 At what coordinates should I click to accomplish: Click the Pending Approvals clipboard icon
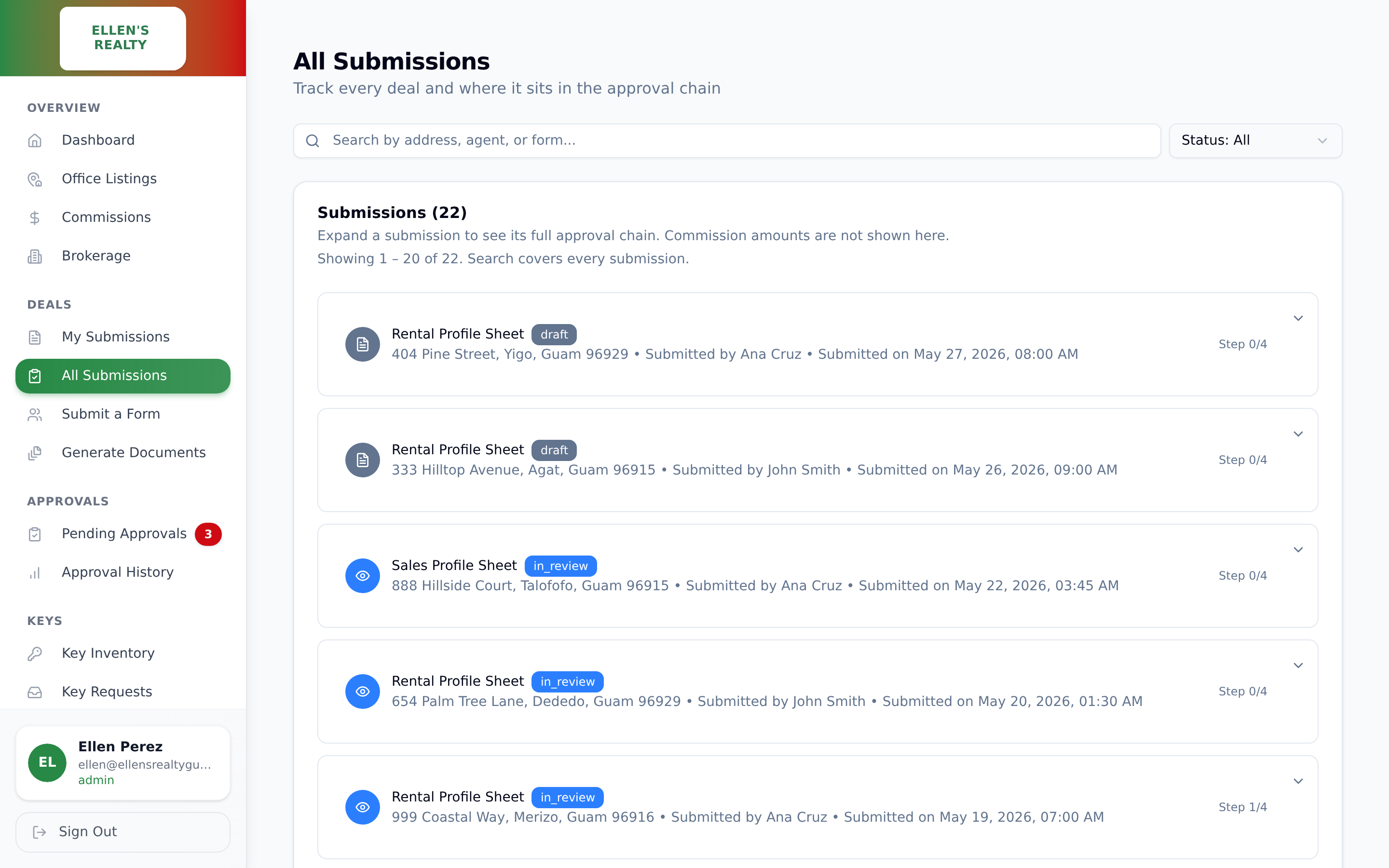click(35, 534)
